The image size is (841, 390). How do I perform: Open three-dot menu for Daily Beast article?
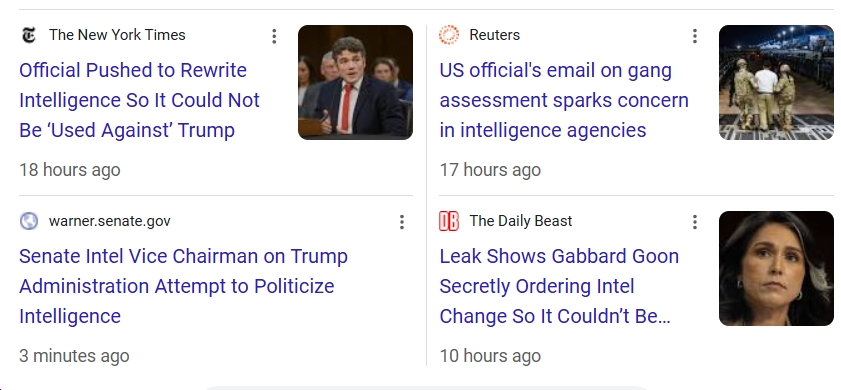pyautogui.click(x=695, y=222)
